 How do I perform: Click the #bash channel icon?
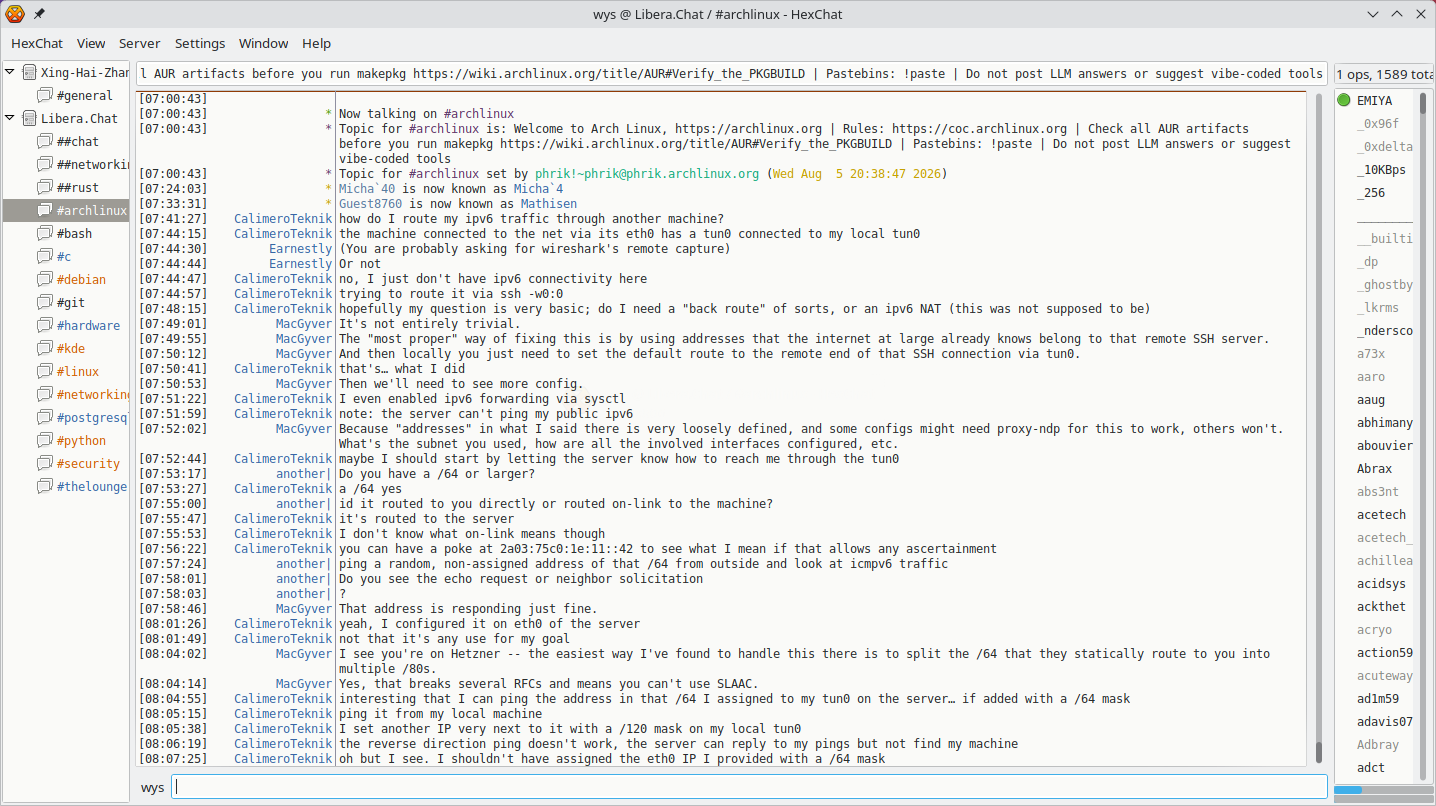[x=45, y=234]
